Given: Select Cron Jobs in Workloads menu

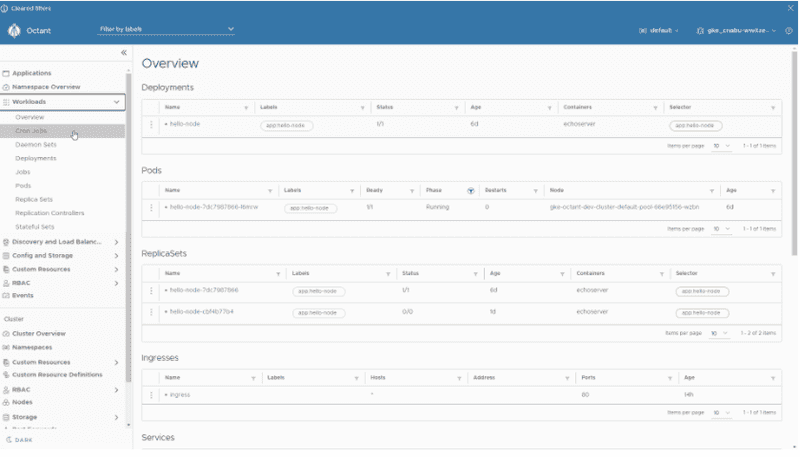Looking at the screenshot, I should point(31,130).
